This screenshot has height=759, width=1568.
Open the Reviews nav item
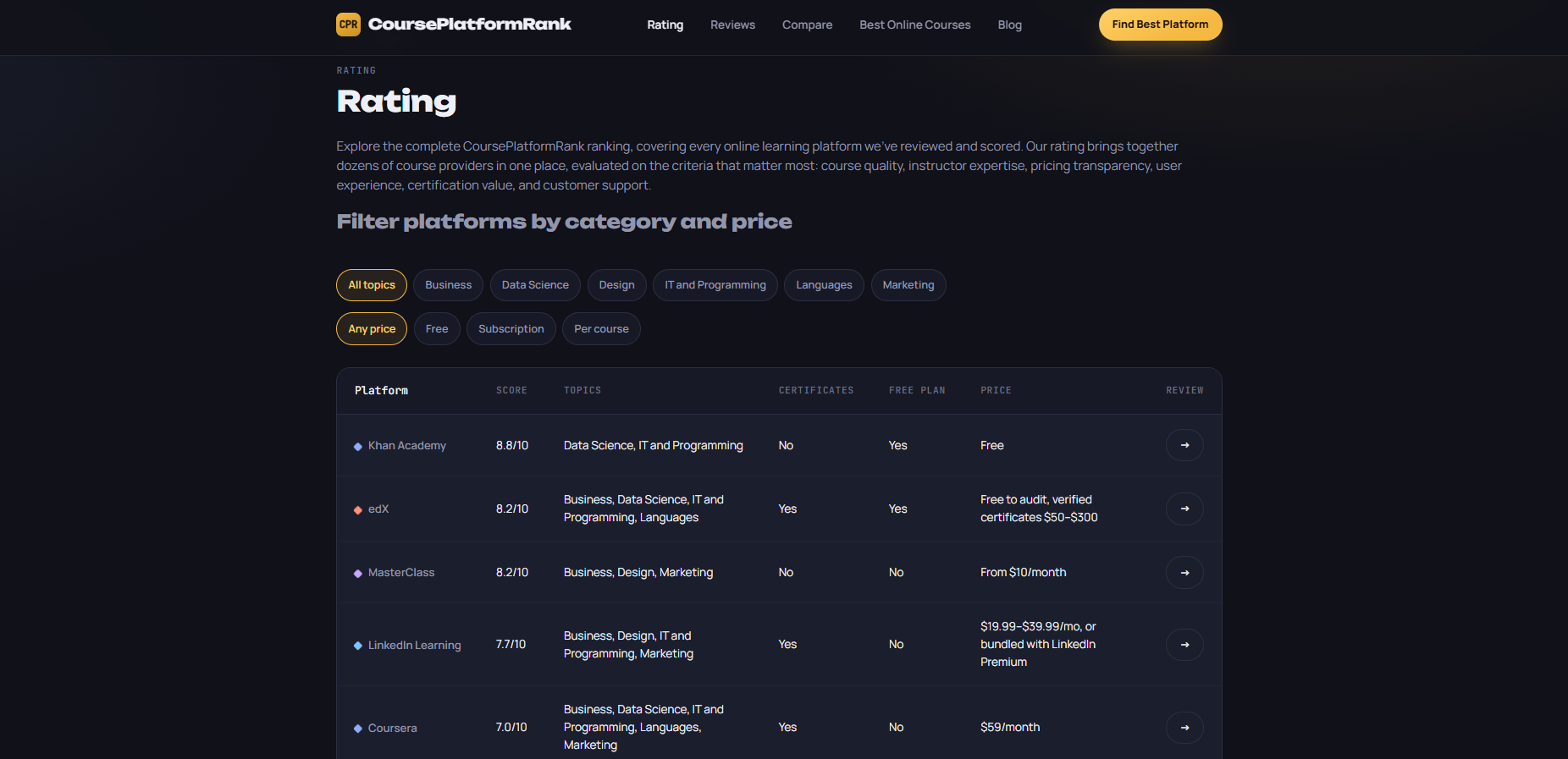click(732, 25)
